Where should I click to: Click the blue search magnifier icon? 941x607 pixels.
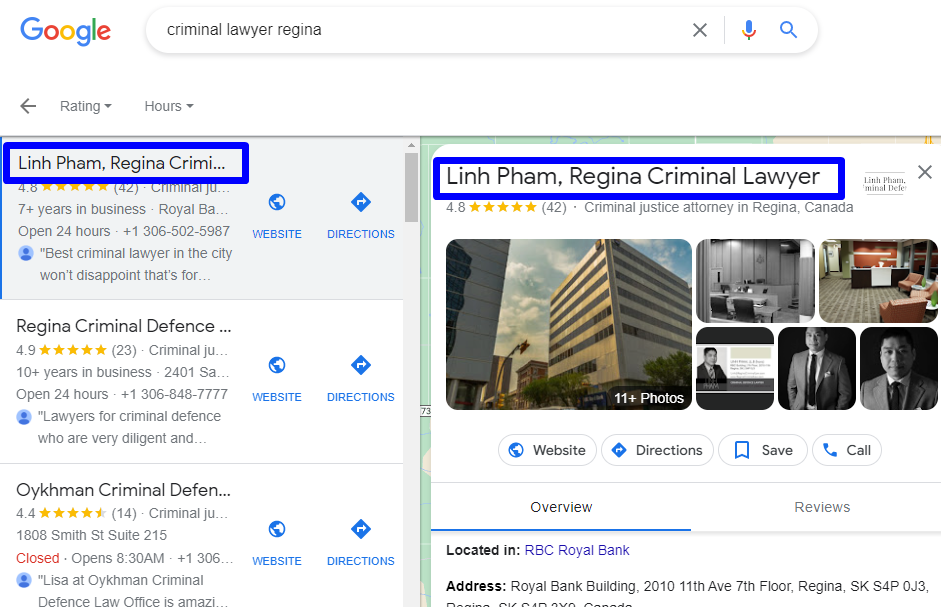coord(788,30)
